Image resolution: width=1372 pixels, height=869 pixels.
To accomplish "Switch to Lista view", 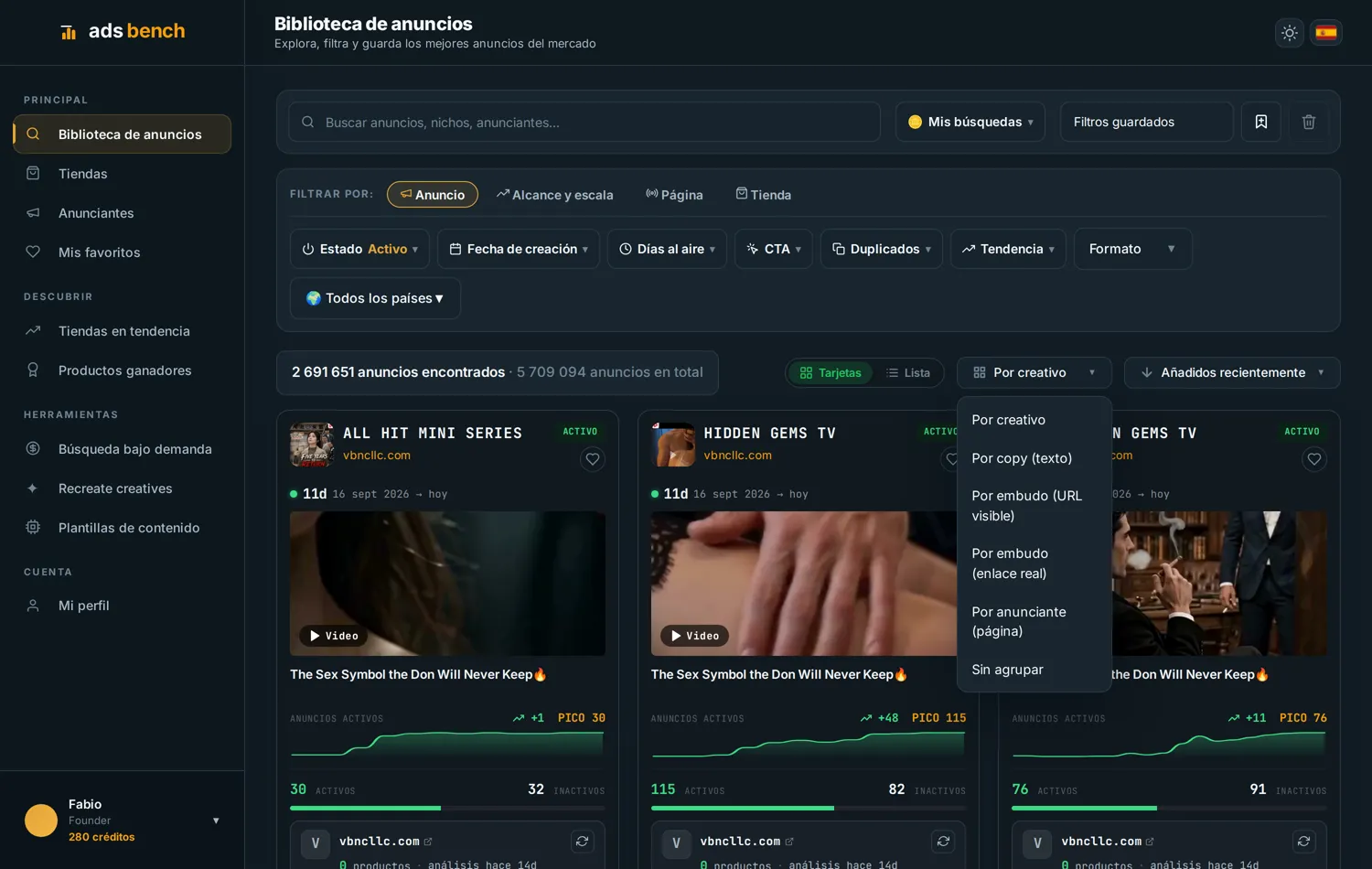I will click(x=908, y=373).
